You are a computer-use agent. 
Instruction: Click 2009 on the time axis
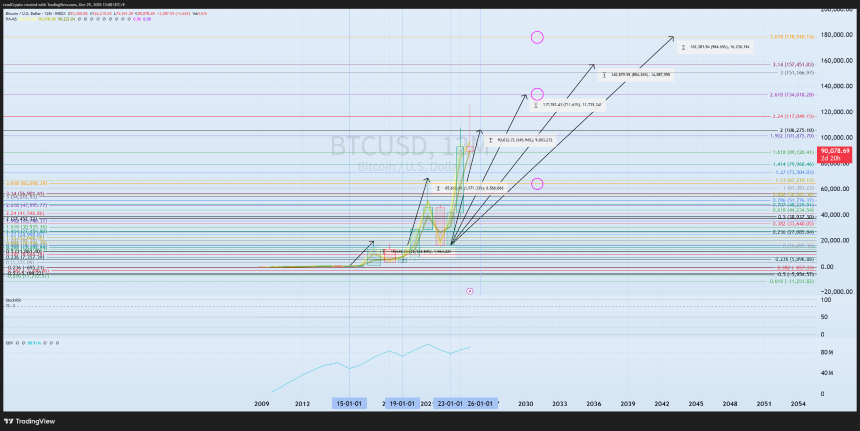[x=262, y=404]
